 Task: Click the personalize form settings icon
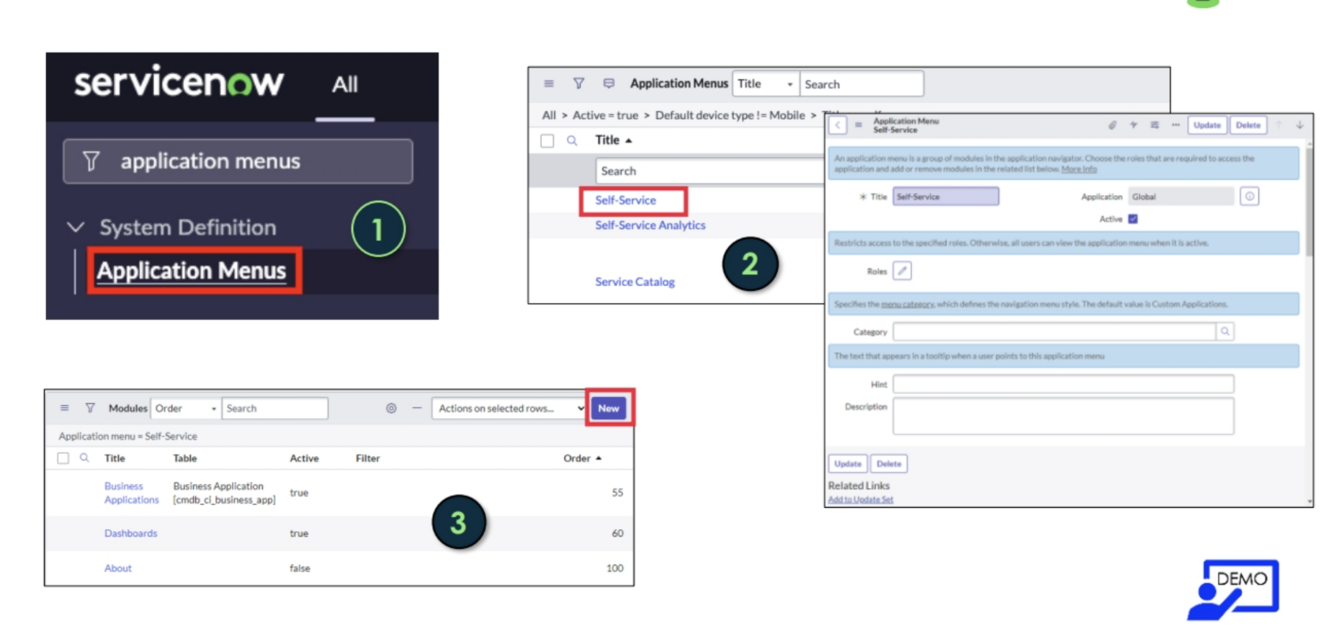point(1155,125)
